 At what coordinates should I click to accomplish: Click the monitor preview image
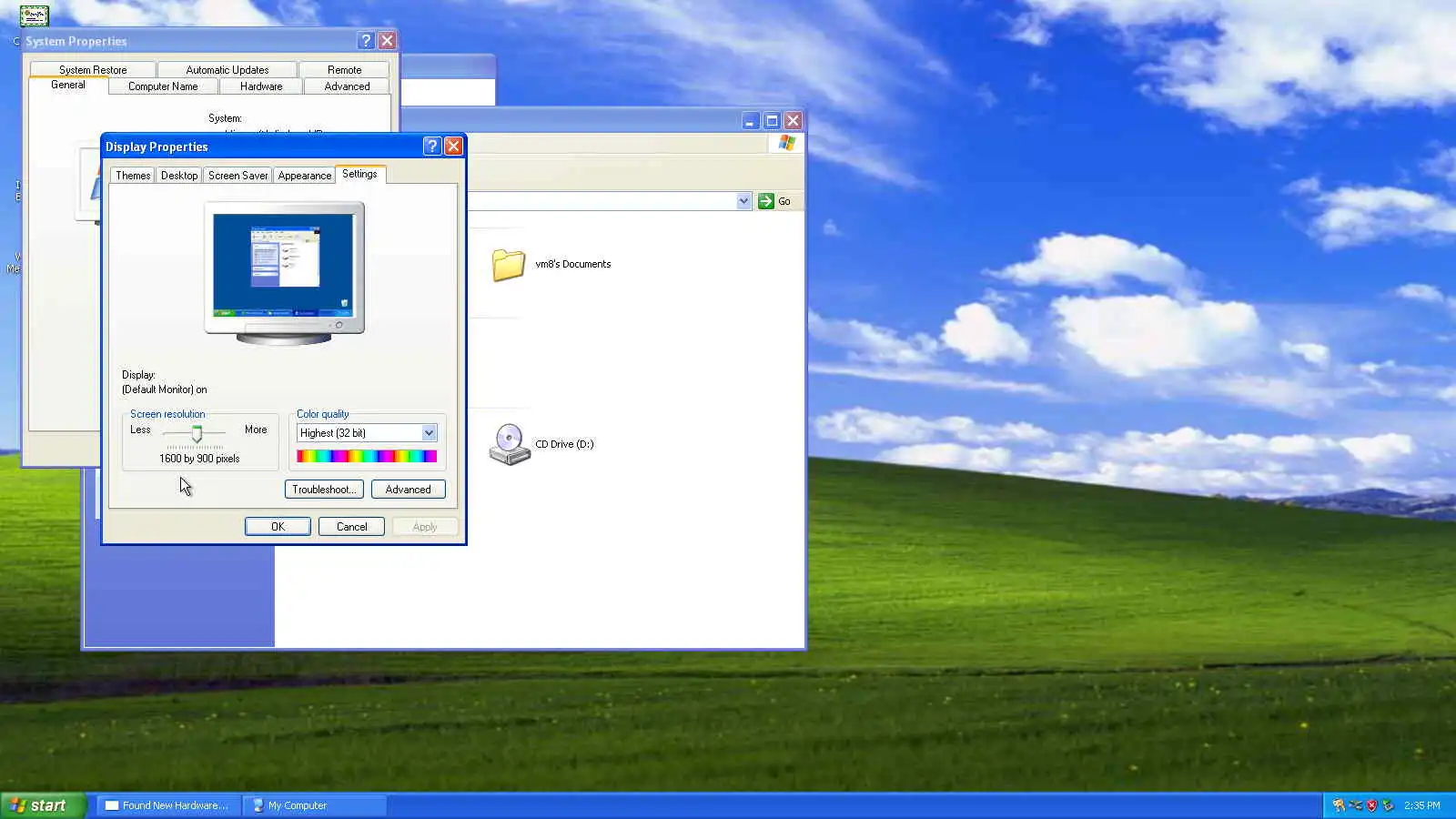pyautogui.click(x=285, y=273)
